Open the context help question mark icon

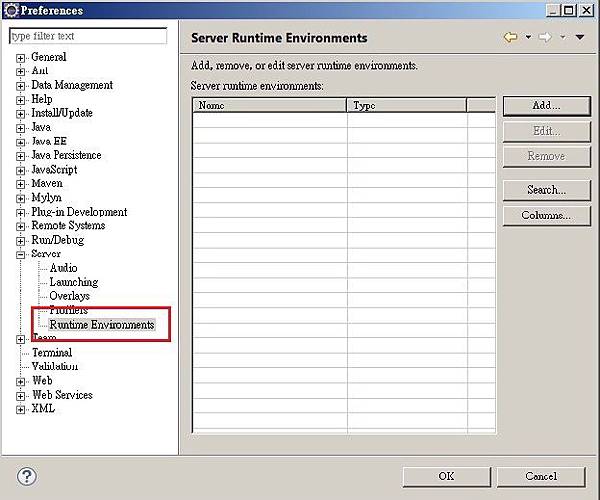tap(27, 476)
